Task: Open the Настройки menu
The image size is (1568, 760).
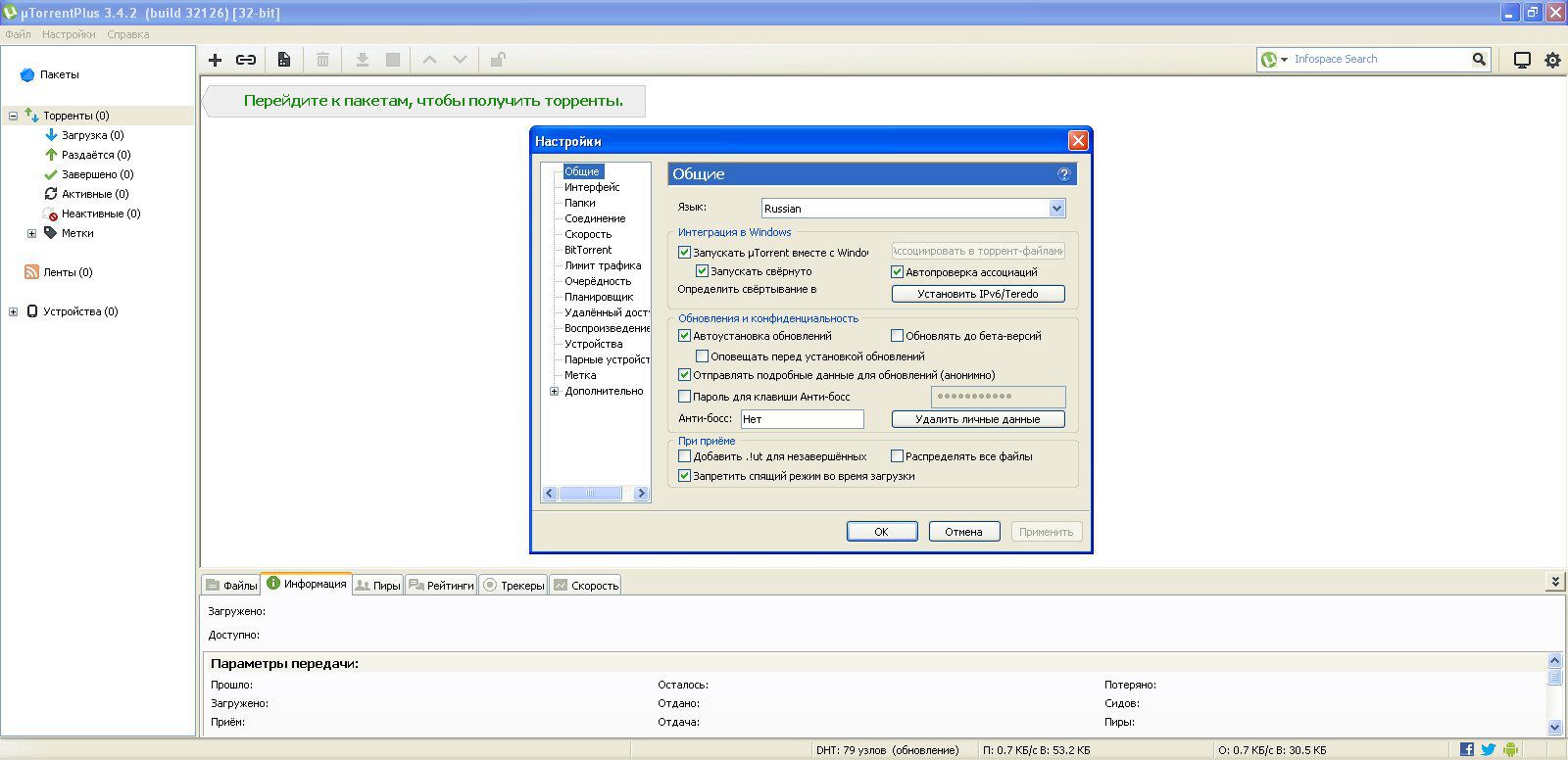Action: coord(69,34)
